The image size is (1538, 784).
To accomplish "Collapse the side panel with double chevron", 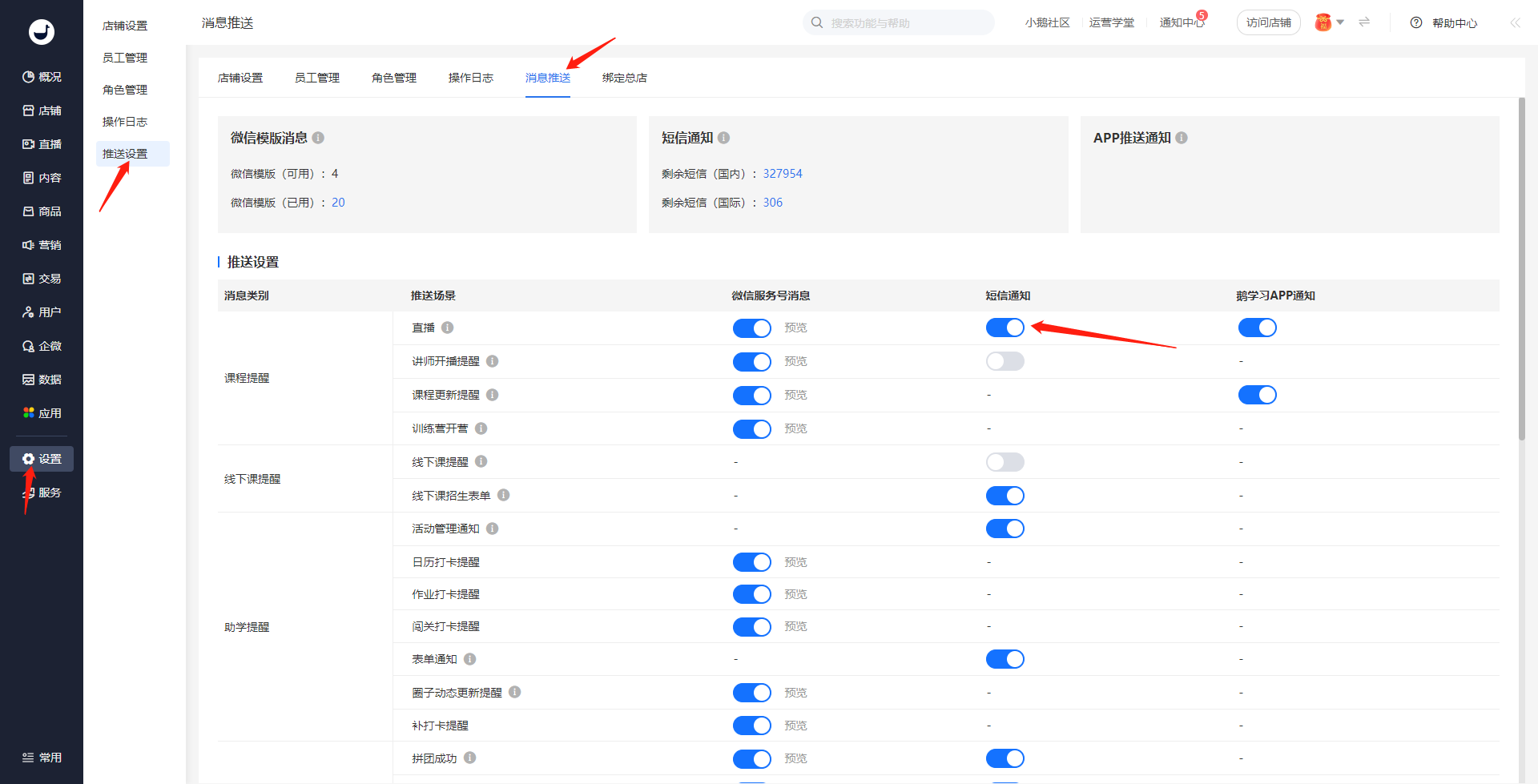I will [x=1516, y=22].
